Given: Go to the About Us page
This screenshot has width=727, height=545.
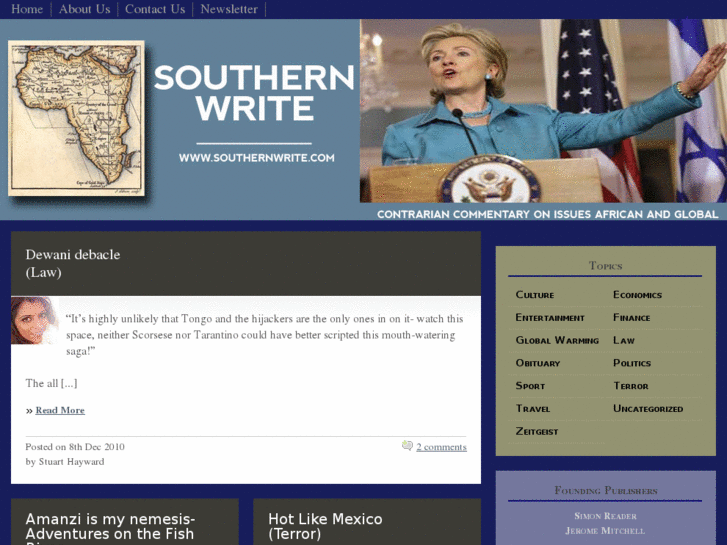Looking at the screenshot, I should pos(84,9).
